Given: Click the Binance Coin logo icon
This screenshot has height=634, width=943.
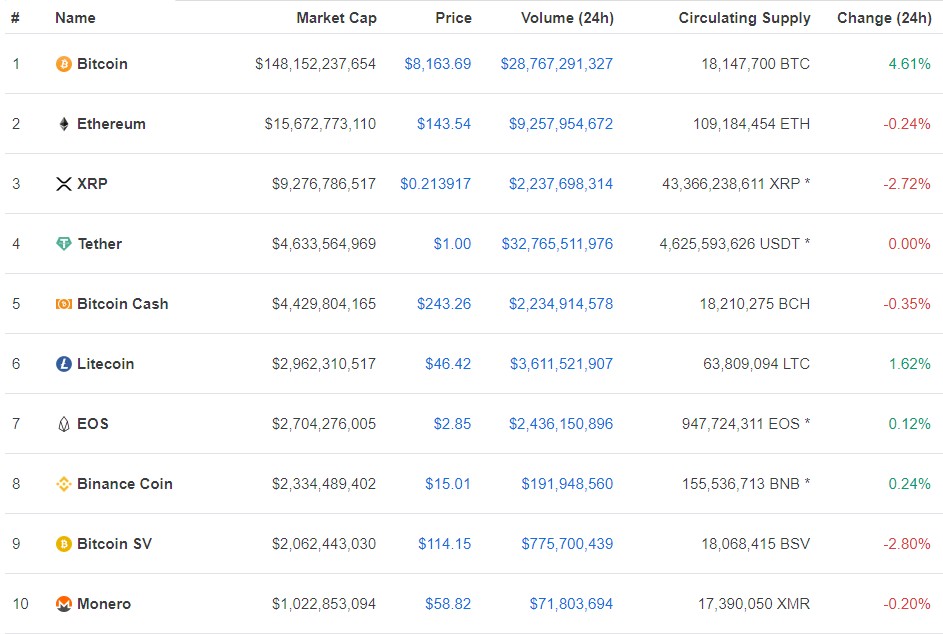Looking at the screenshot, I should [x=64, y=484].
